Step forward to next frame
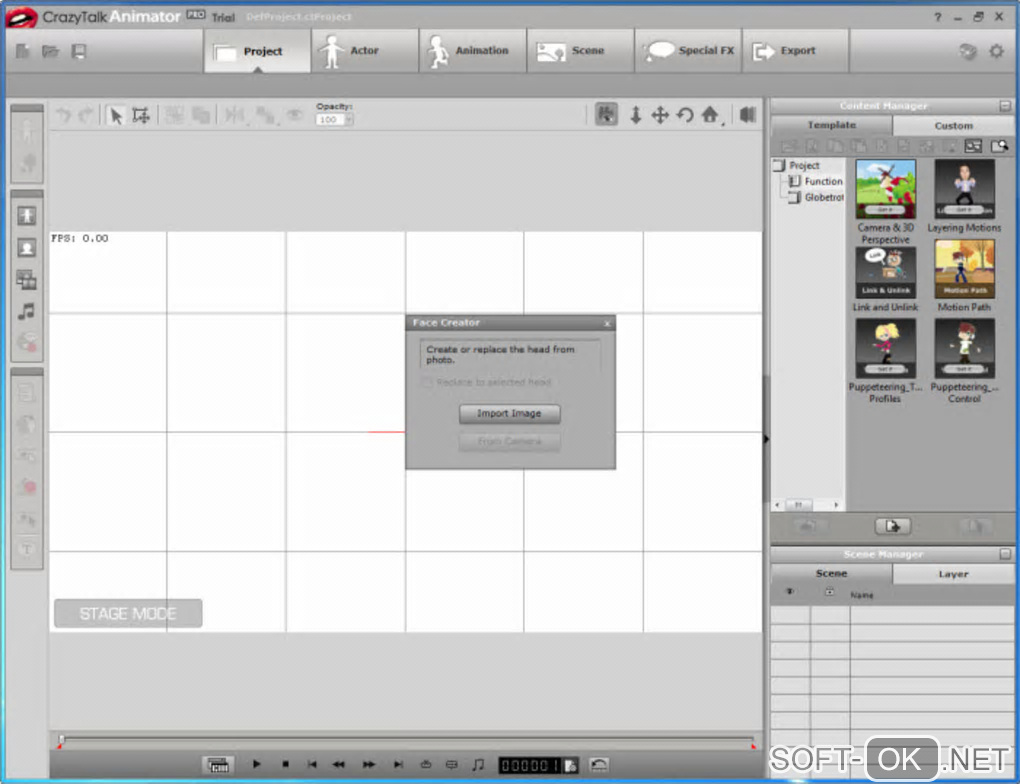 click(x=369, y=764)
